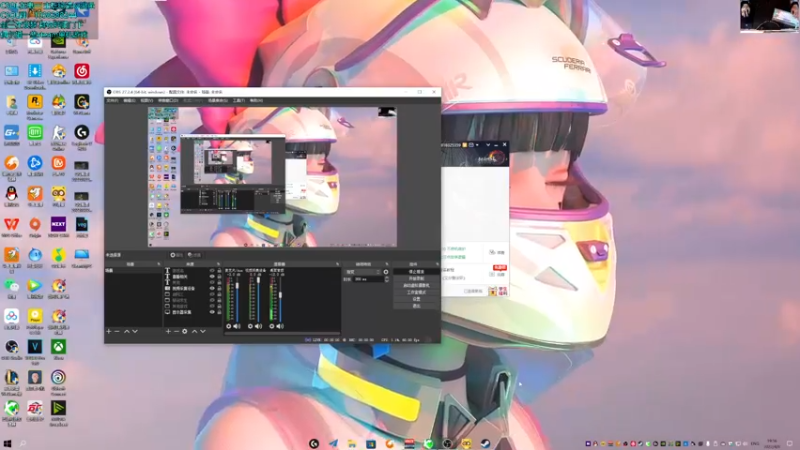
Task: Move source up with Sources panel up arrow
Action: click(194, 332)
